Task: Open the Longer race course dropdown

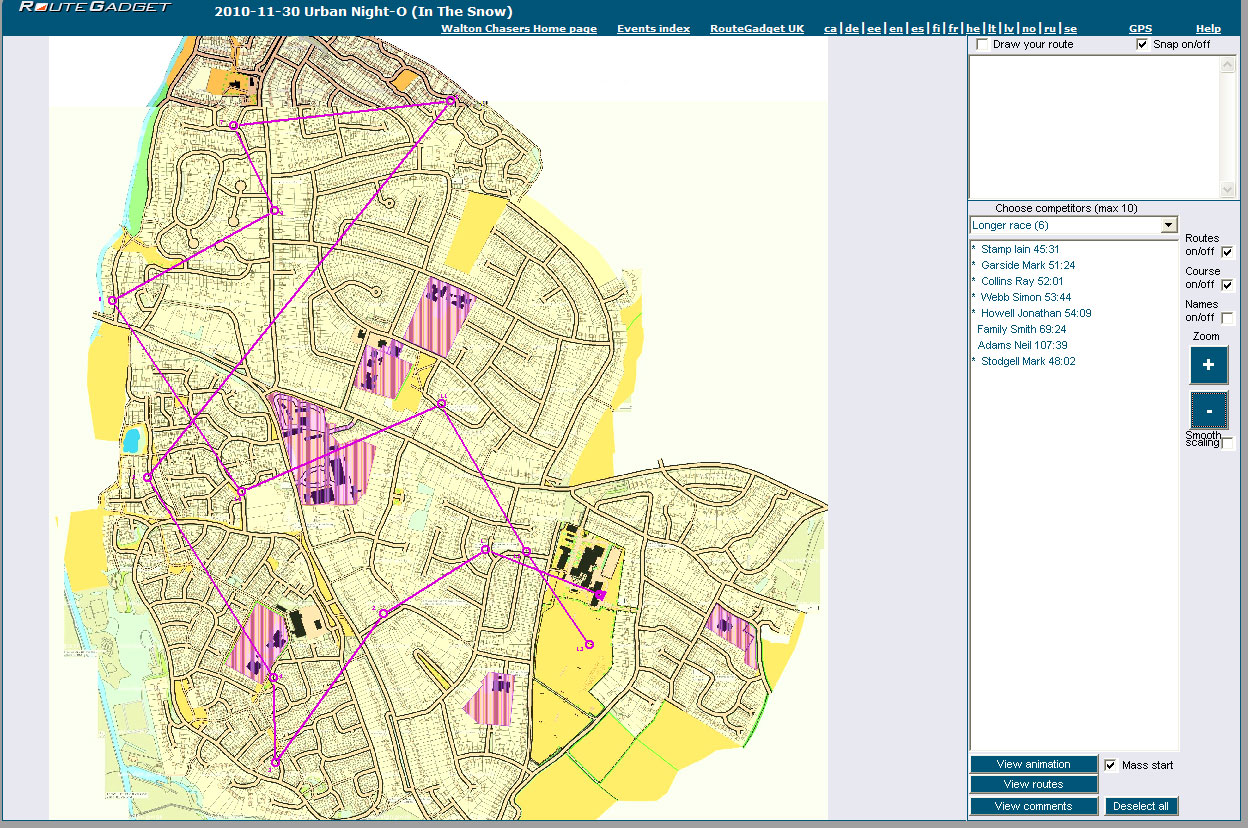Action: [x=1168, y=226]
